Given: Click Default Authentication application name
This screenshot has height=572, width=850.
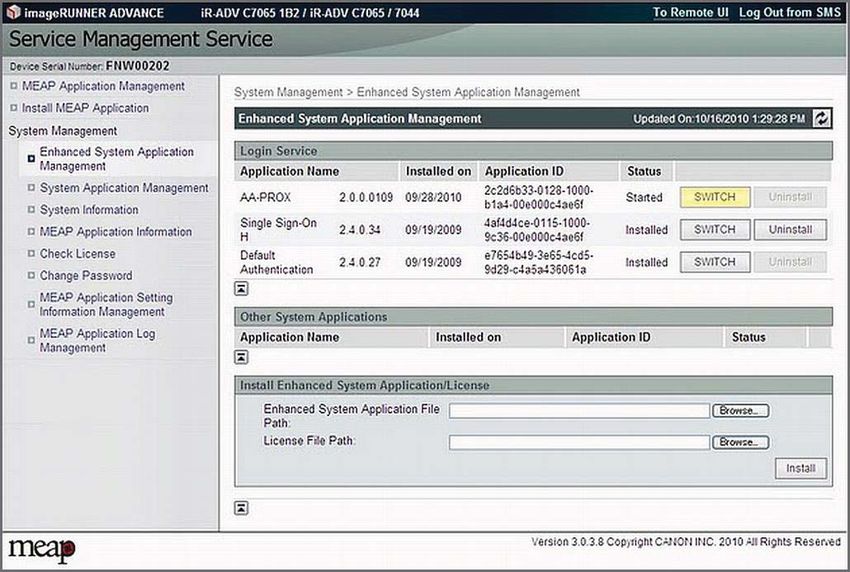Looking at the screenshot, I should coord(276,262).
